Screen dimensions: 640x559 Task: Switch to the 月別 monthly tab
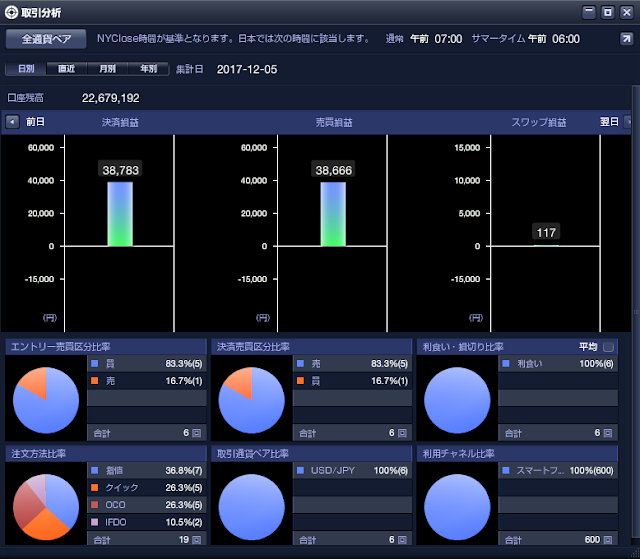[108, 69]
